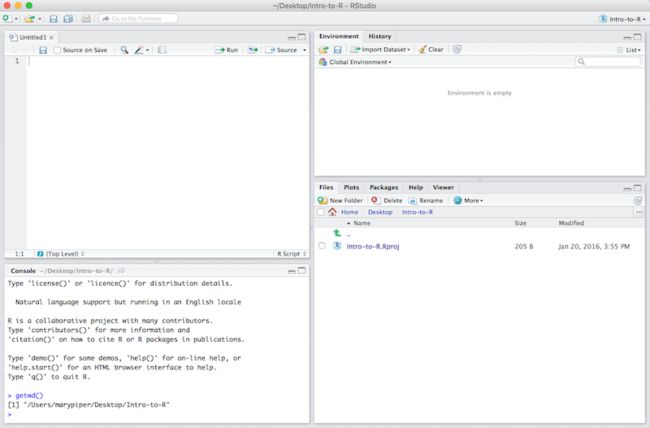Viewport: 650px width, 428px height.
Task: Click the Intro-to-R breadcrumb link
Action: click(417, 212)
